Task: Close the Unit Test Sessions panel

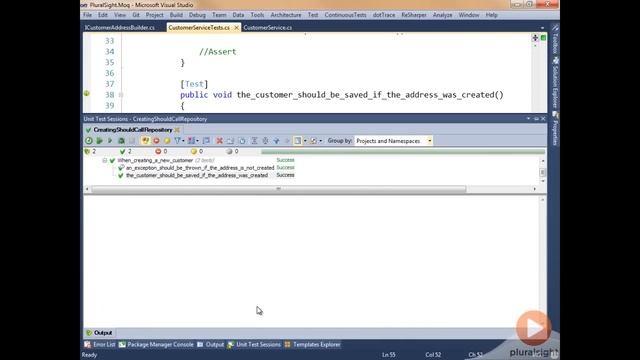Action: pos(543,119)
